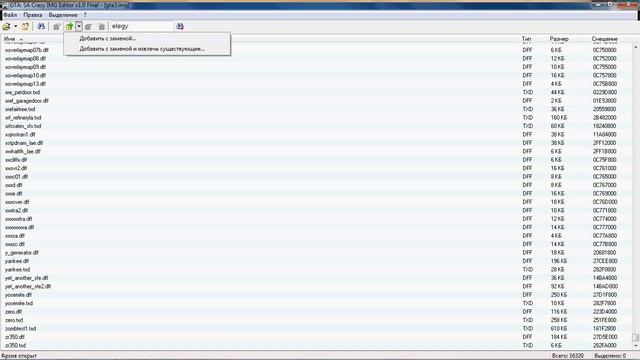Select file yankee.txd

(18, 270)
